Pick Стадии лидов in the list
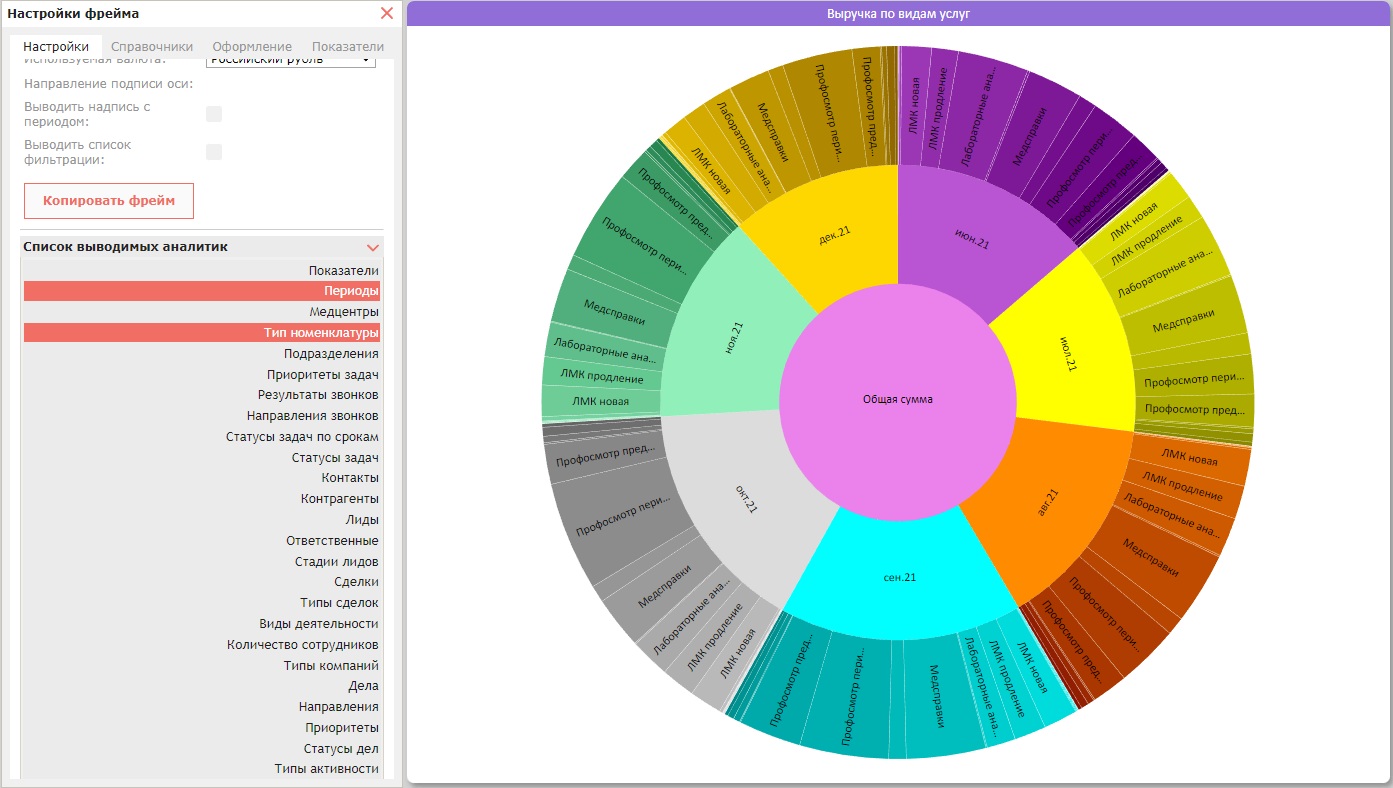This screenshot has height=788, width=1393. click(x=202, y=562)
